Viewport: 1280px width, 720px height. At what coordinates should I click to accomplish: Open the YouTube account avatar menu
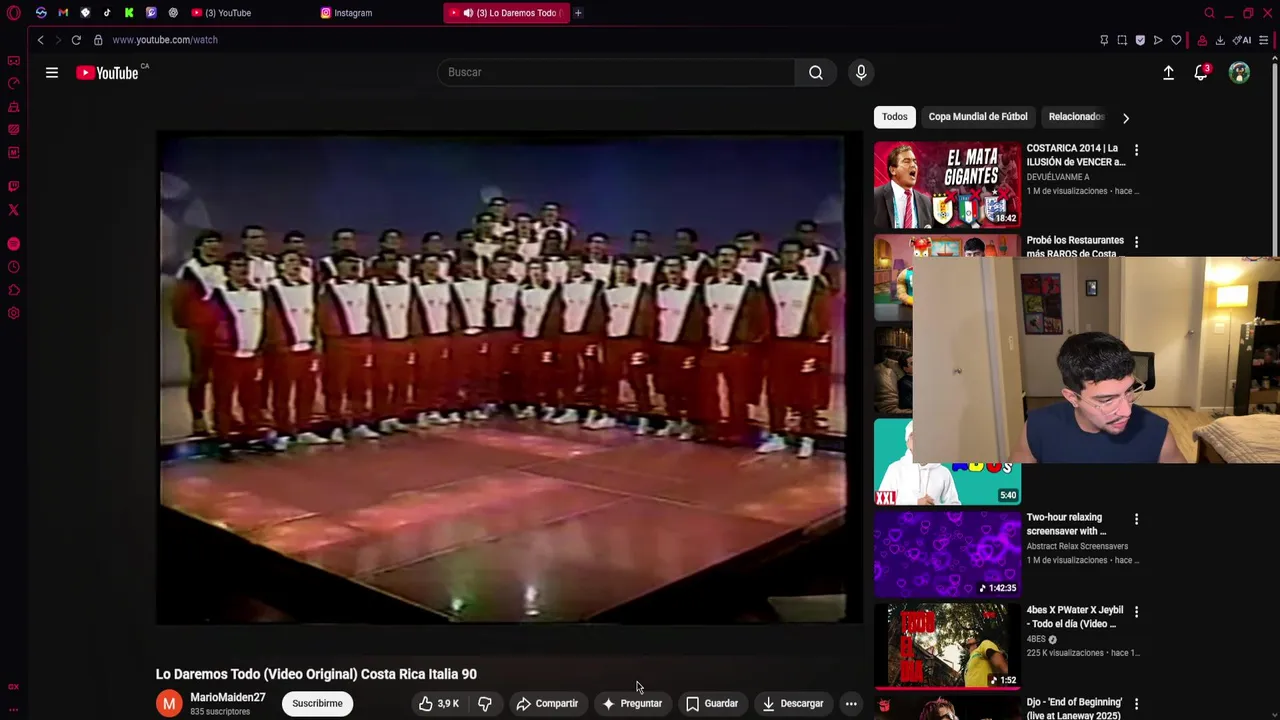(1239, 72)
